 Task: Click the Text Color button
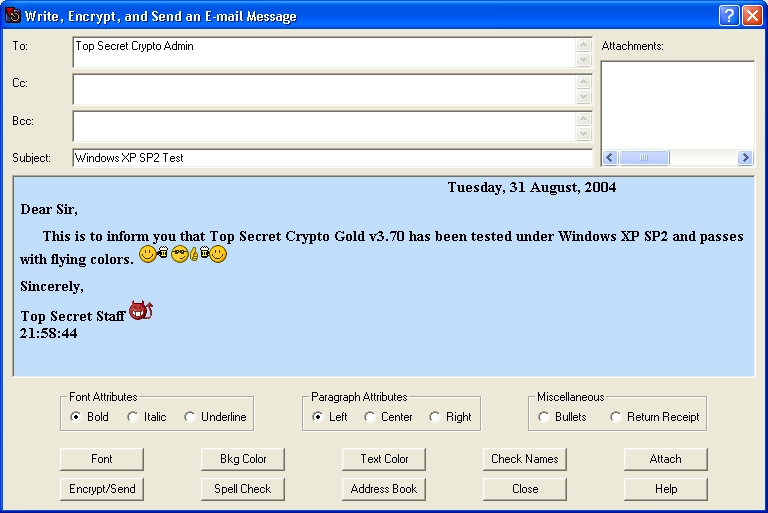(x=384, y=459)
